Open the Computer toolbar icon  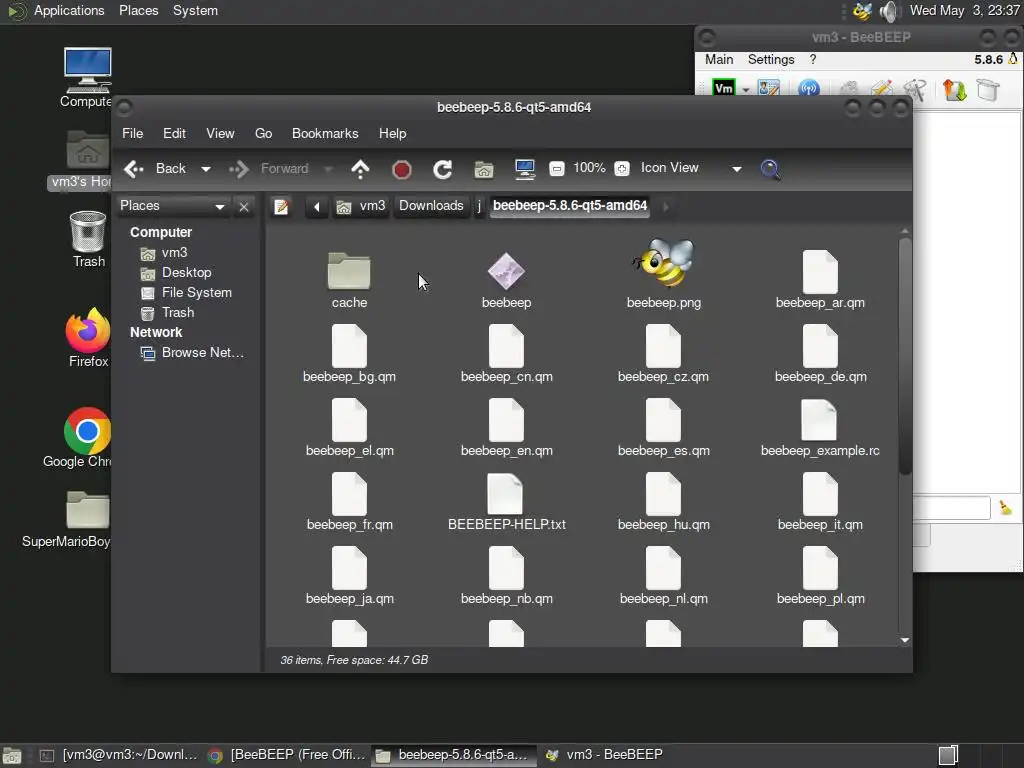(x=524, y=169)
